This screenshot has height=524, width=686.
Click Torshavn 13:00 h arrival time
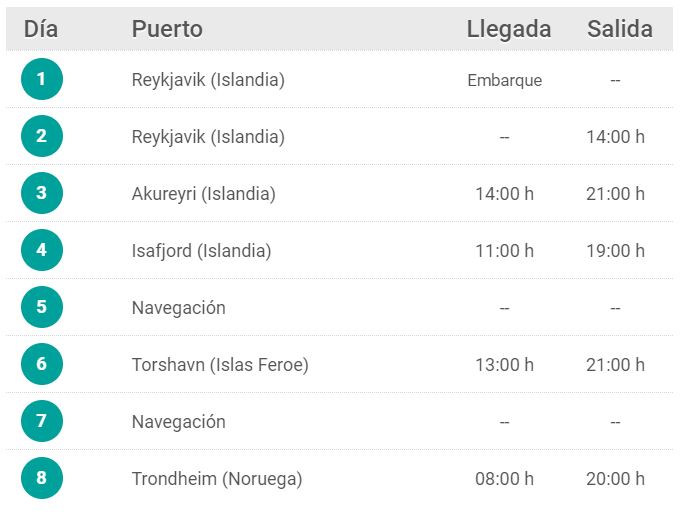[x=504, y=365]
